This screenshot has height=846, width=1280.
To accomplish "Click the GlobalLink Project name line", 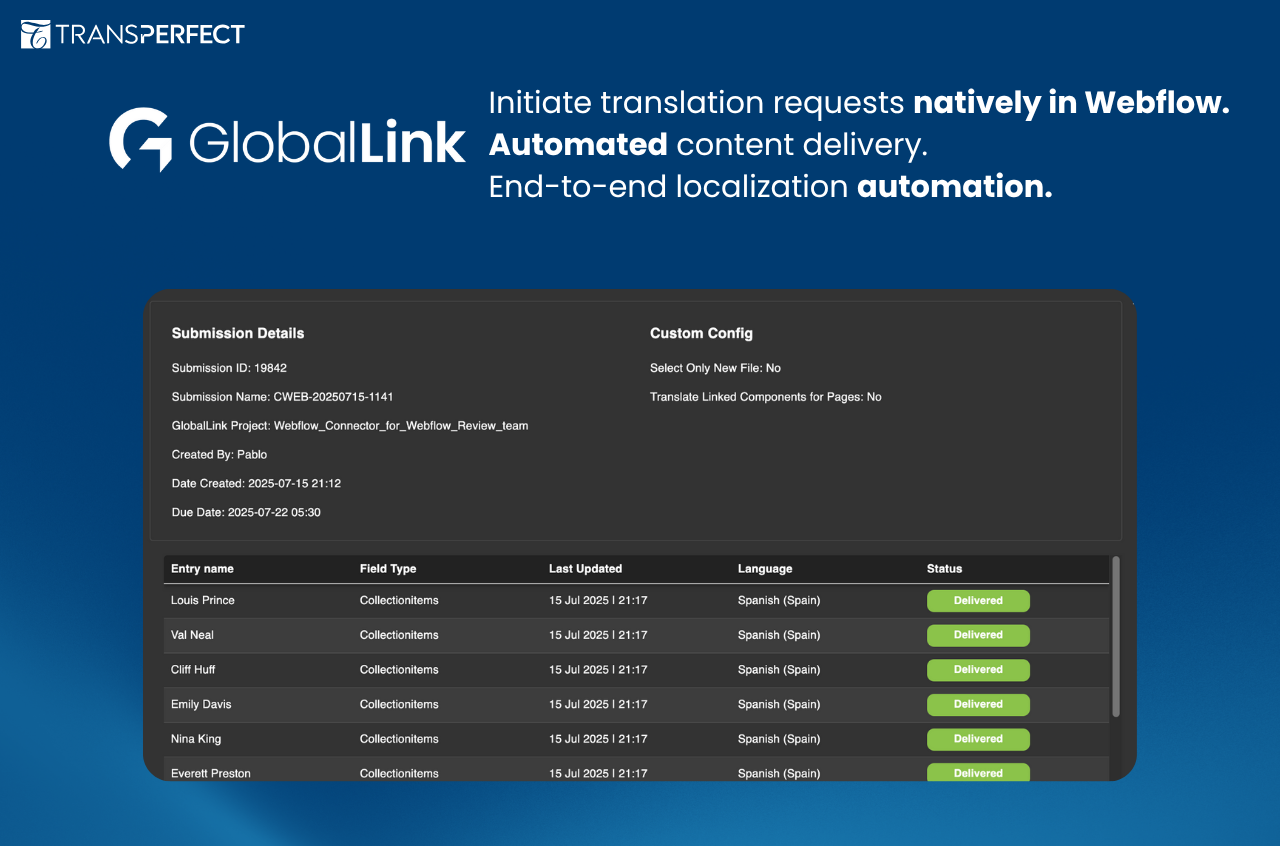I will pos(350,426).
